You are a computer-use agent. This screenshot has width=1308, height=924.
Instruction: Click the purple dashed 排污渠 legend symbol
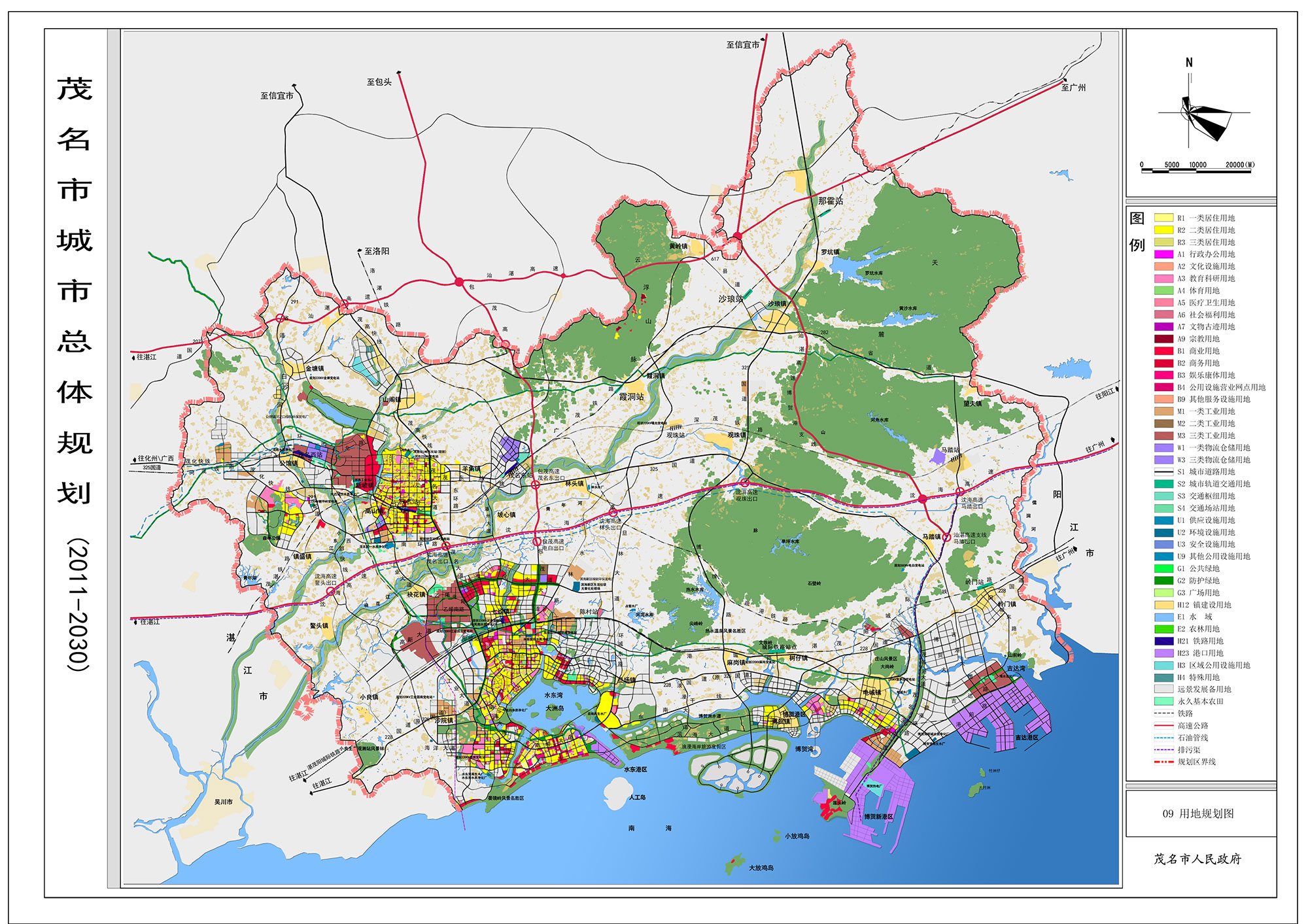click(x=1163, y=750)
